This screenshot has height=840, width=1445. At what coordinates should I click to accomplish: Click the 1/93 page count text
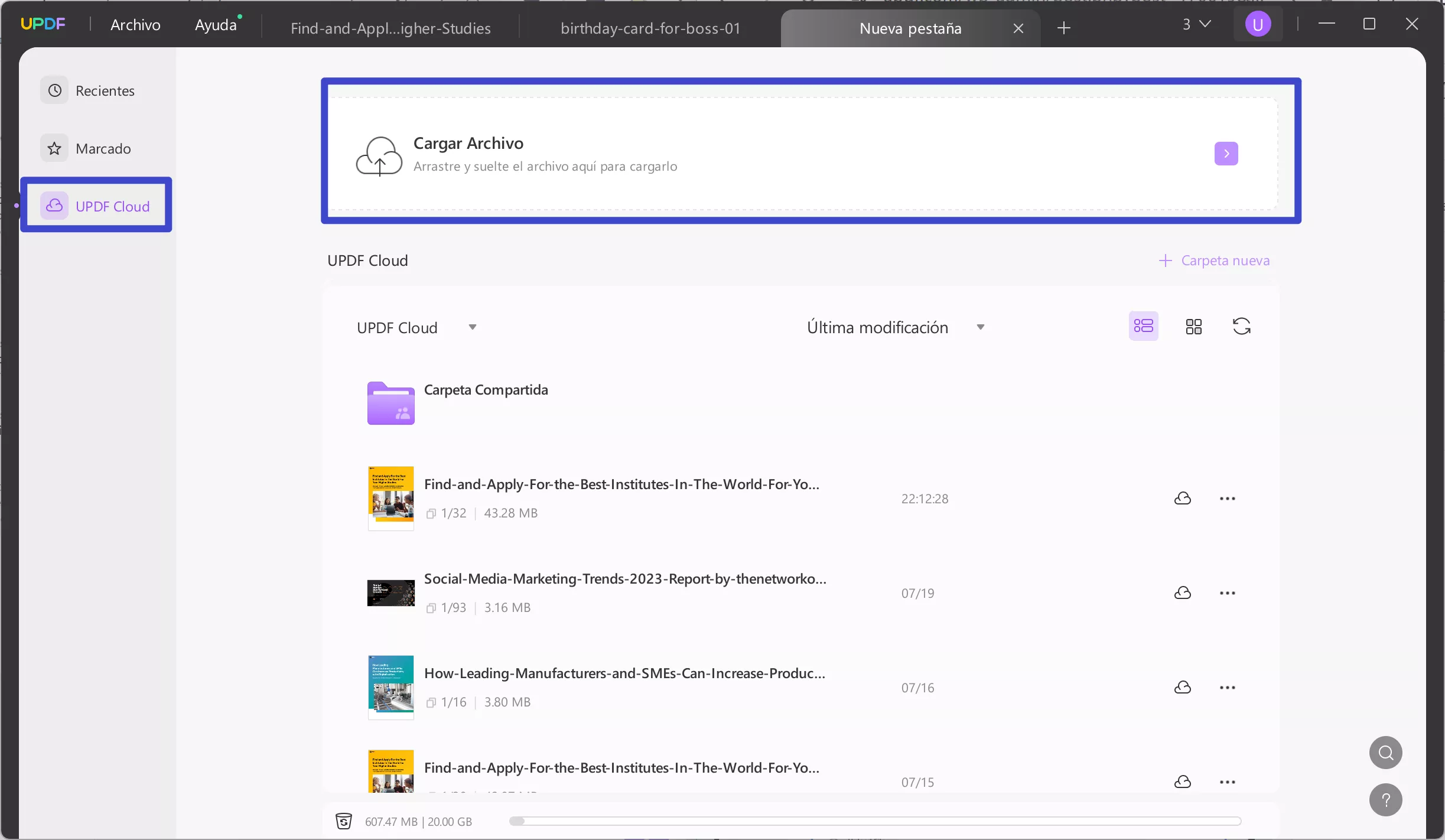454,608
